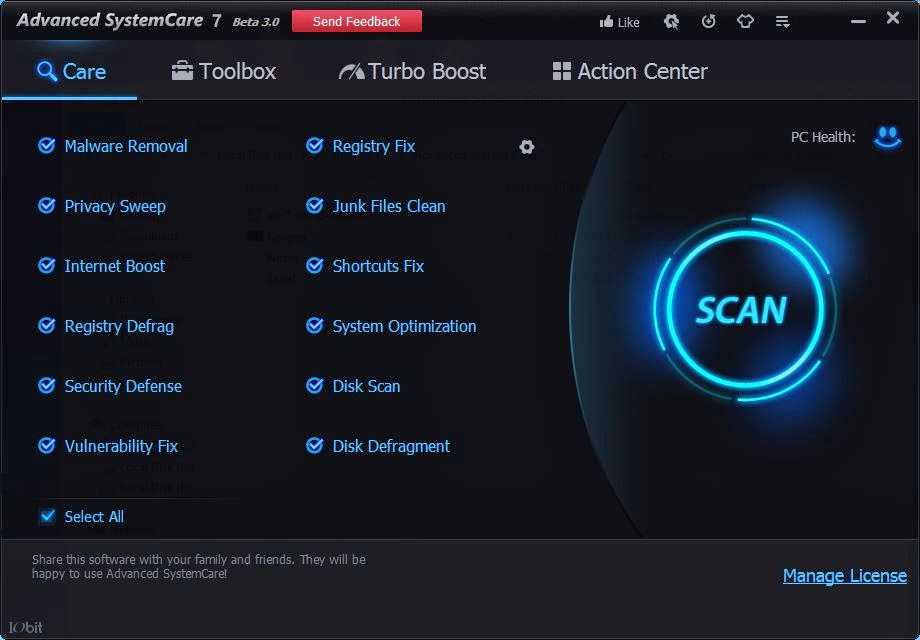The image size is (920, 640).
Task: Uncheck the System Optimization checkbox
Action: pos(314,325)
